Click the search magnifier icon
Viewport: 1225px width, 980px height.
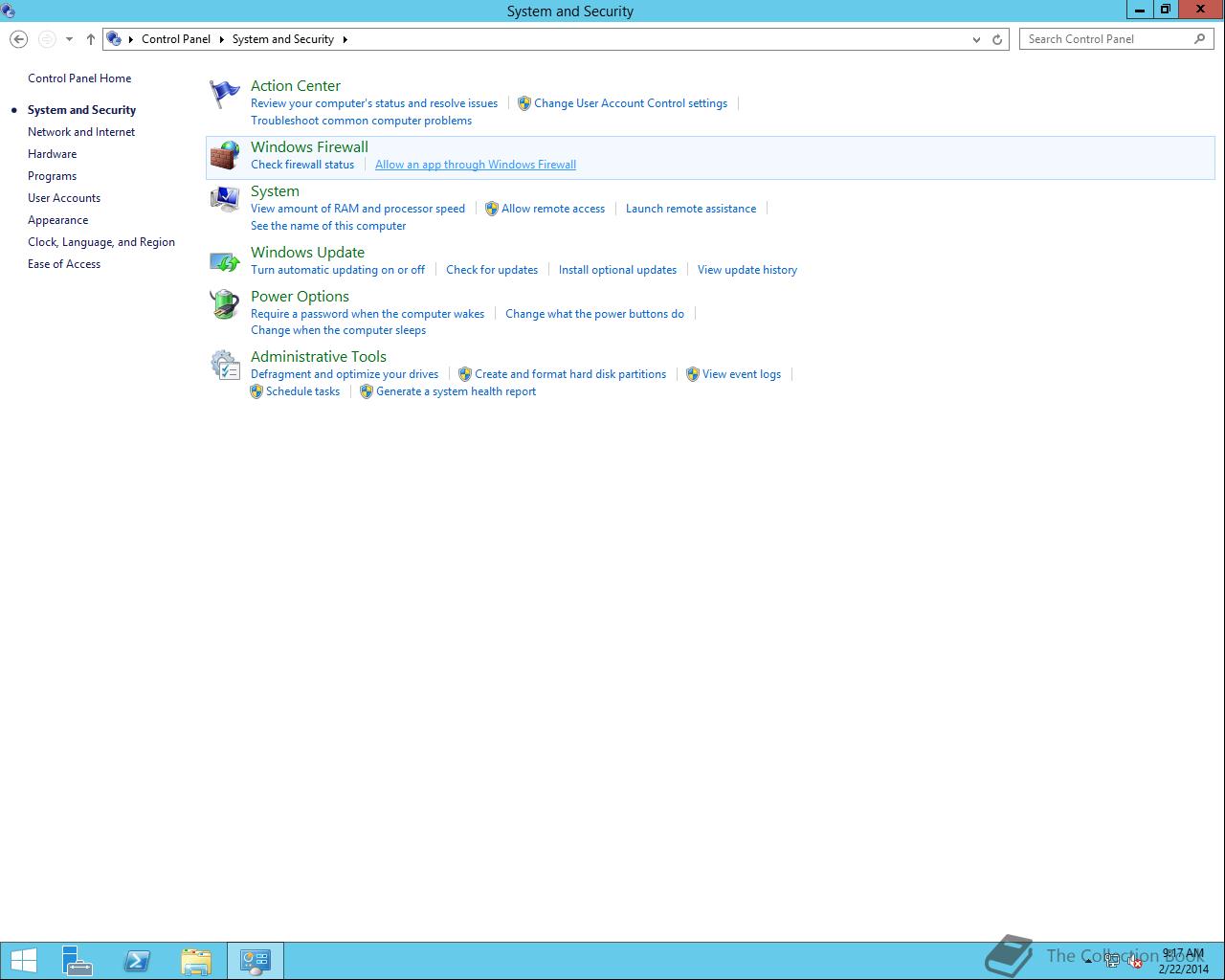point(1199,39)
